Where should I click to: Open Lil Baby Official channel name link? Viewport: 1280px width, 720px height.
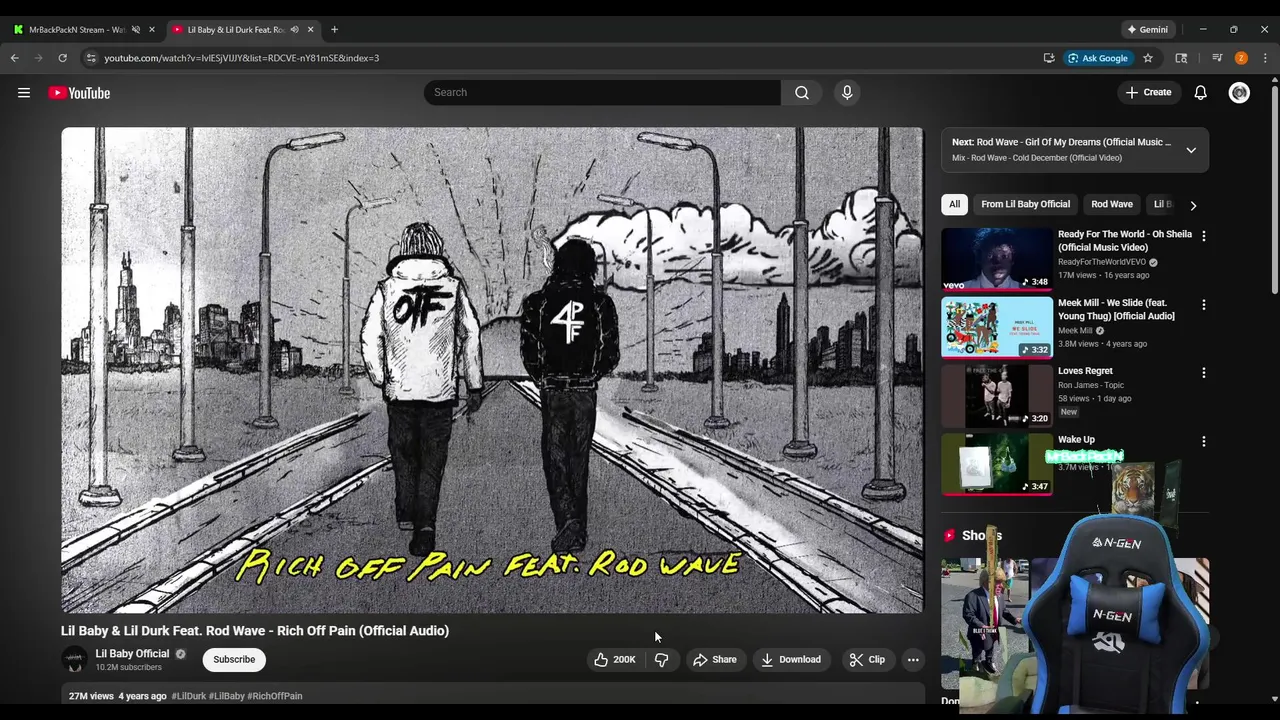click(x=132, y=654)
